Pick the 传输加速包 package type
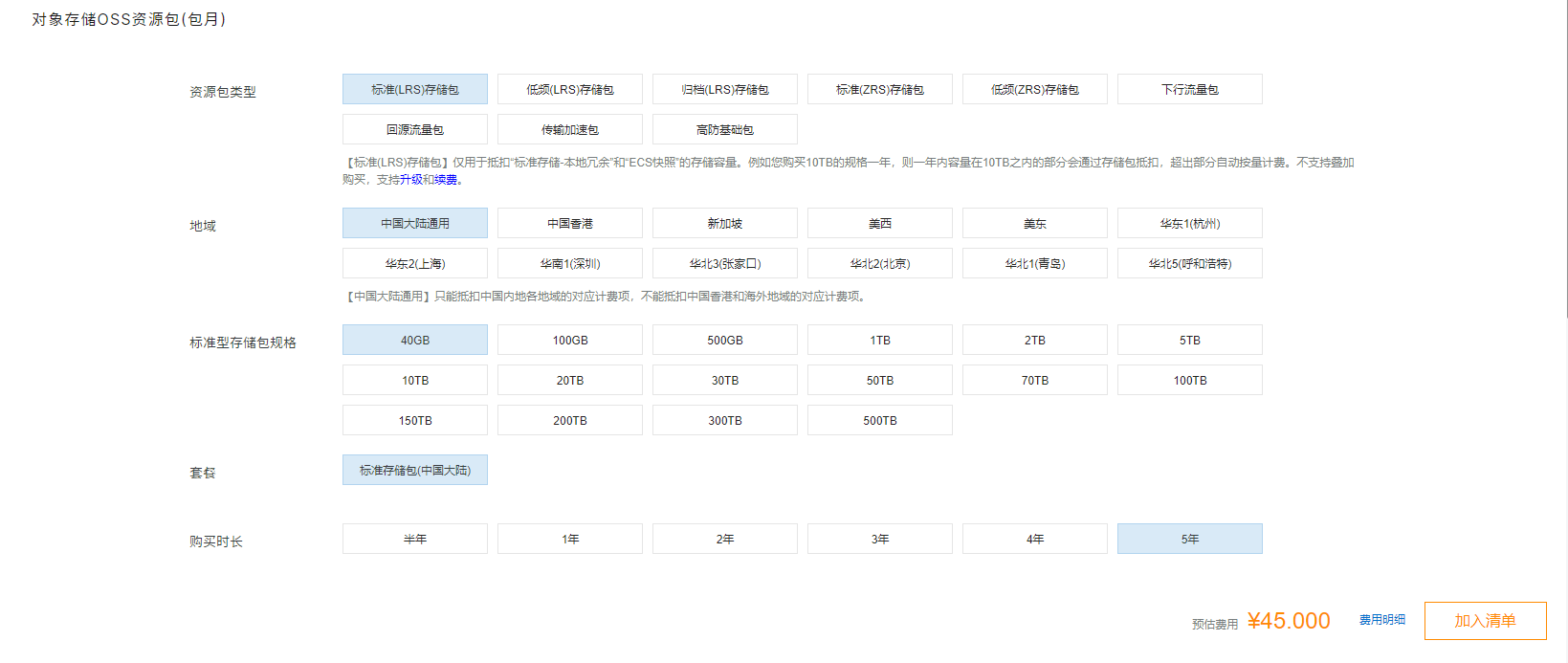The image size is (1568, 663). coord(569,129)
